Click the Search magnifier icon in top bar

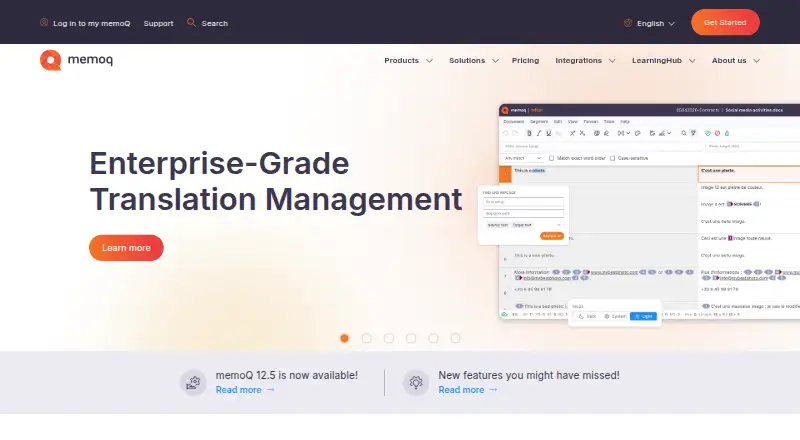[191, 22]
